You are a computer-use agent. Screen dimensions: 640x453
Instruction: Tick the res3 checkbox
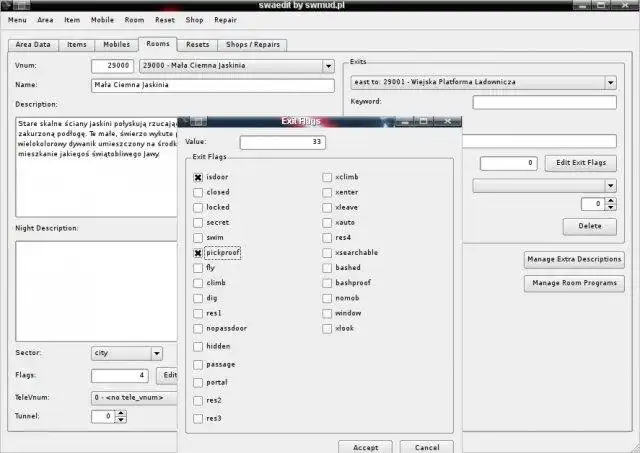[198, 418]
